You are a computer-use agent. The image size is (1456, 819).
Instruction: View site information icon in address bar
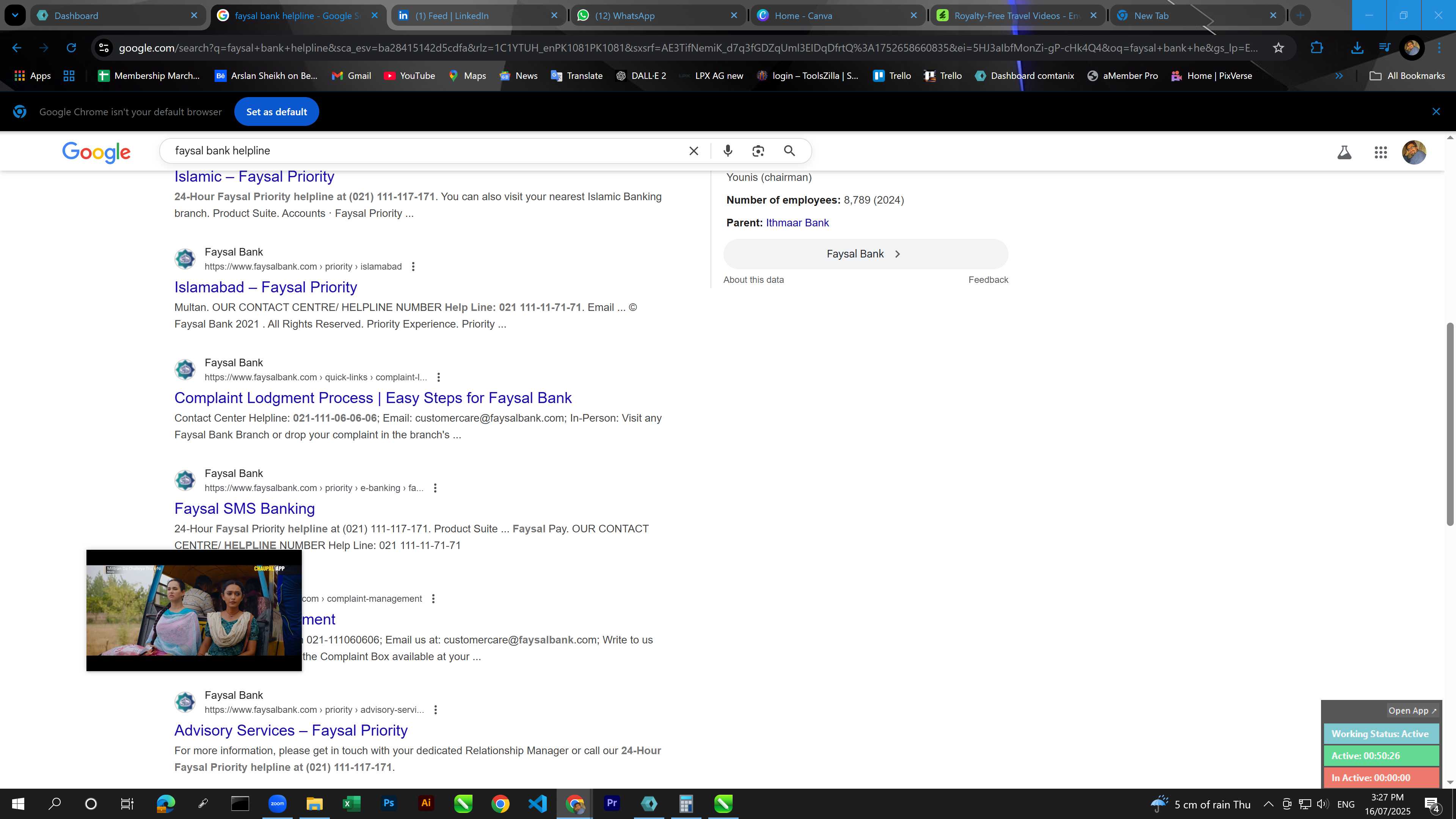tap(104, 48)
